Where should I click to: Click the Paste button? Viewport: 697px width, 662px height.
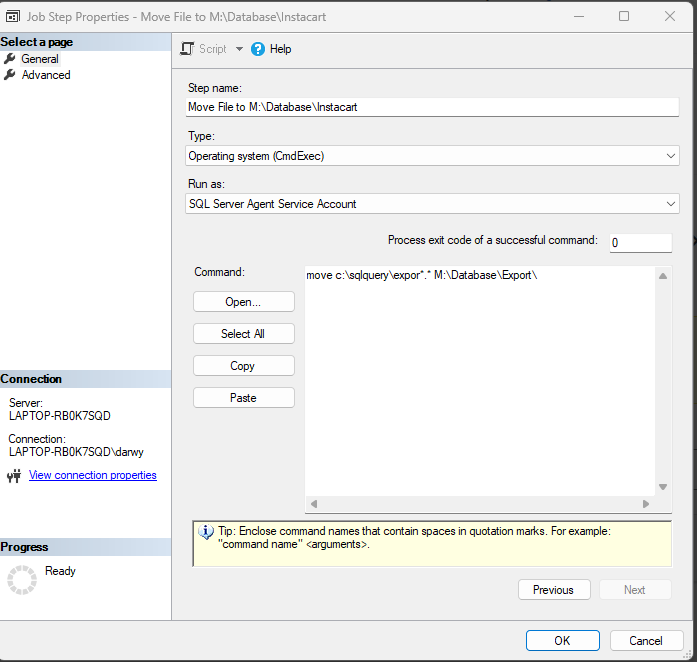click(x=243, y=398)
